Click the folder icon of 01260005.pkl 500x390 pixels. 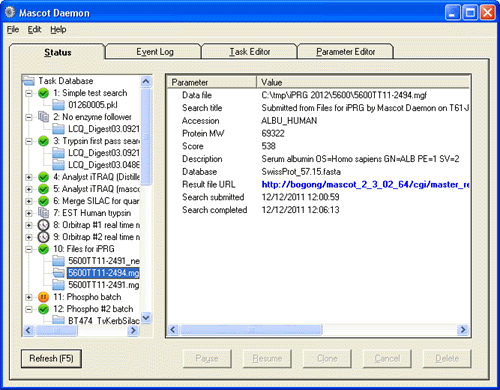click(x=59, y=105)
